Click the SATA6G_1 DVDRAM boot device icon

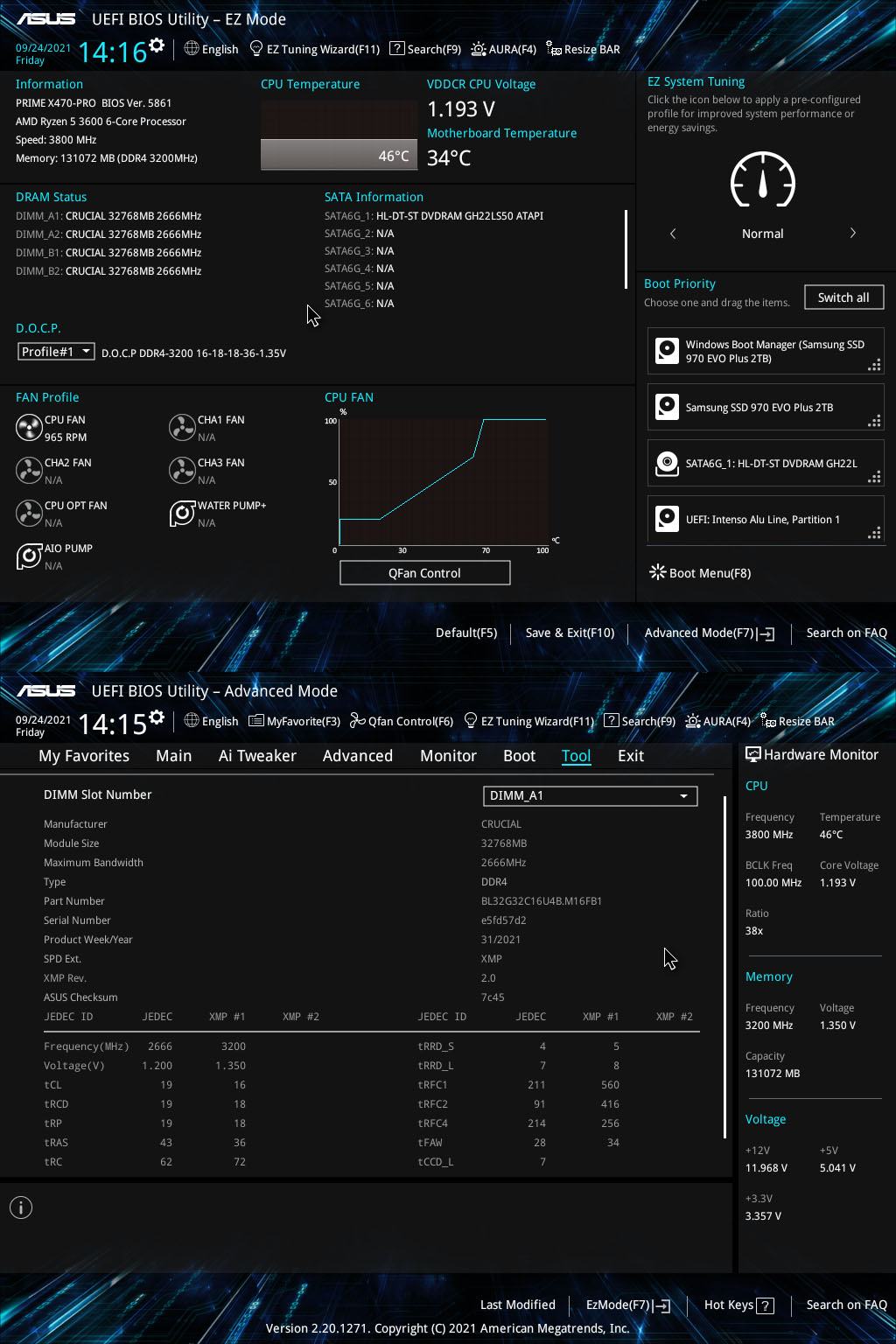point(667,463)
